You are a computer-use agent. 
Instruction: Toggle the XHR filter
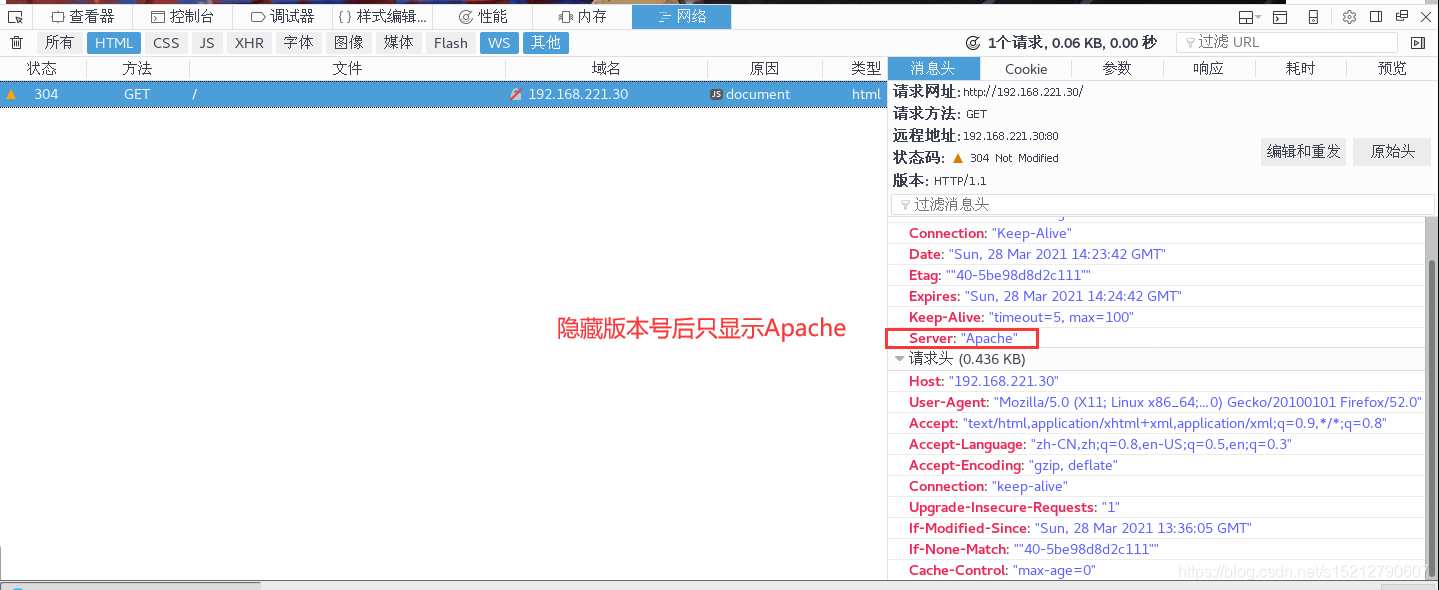click(x=249, y=43)
